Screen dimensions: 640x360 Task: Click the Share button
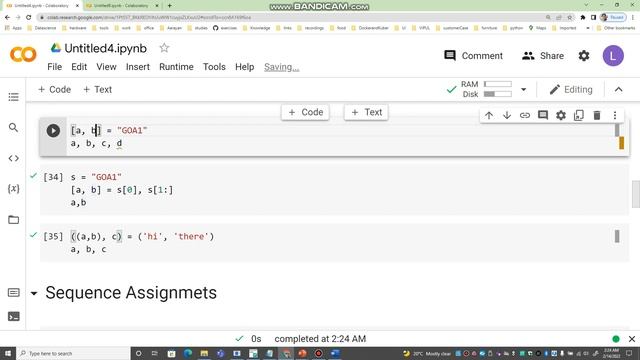point(542,56)
